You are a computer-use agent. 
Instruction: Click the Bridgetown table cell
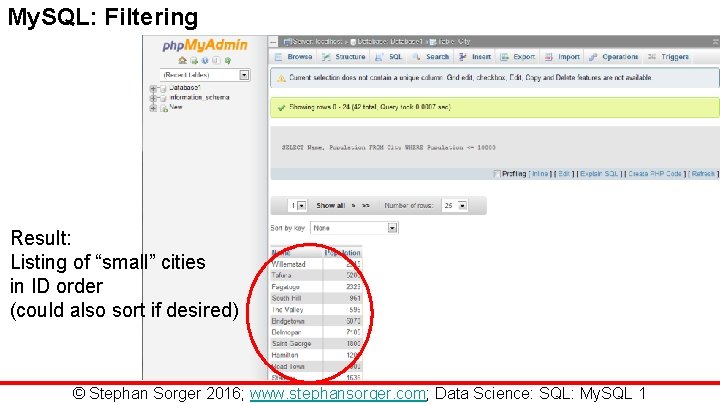coord(296,321)
